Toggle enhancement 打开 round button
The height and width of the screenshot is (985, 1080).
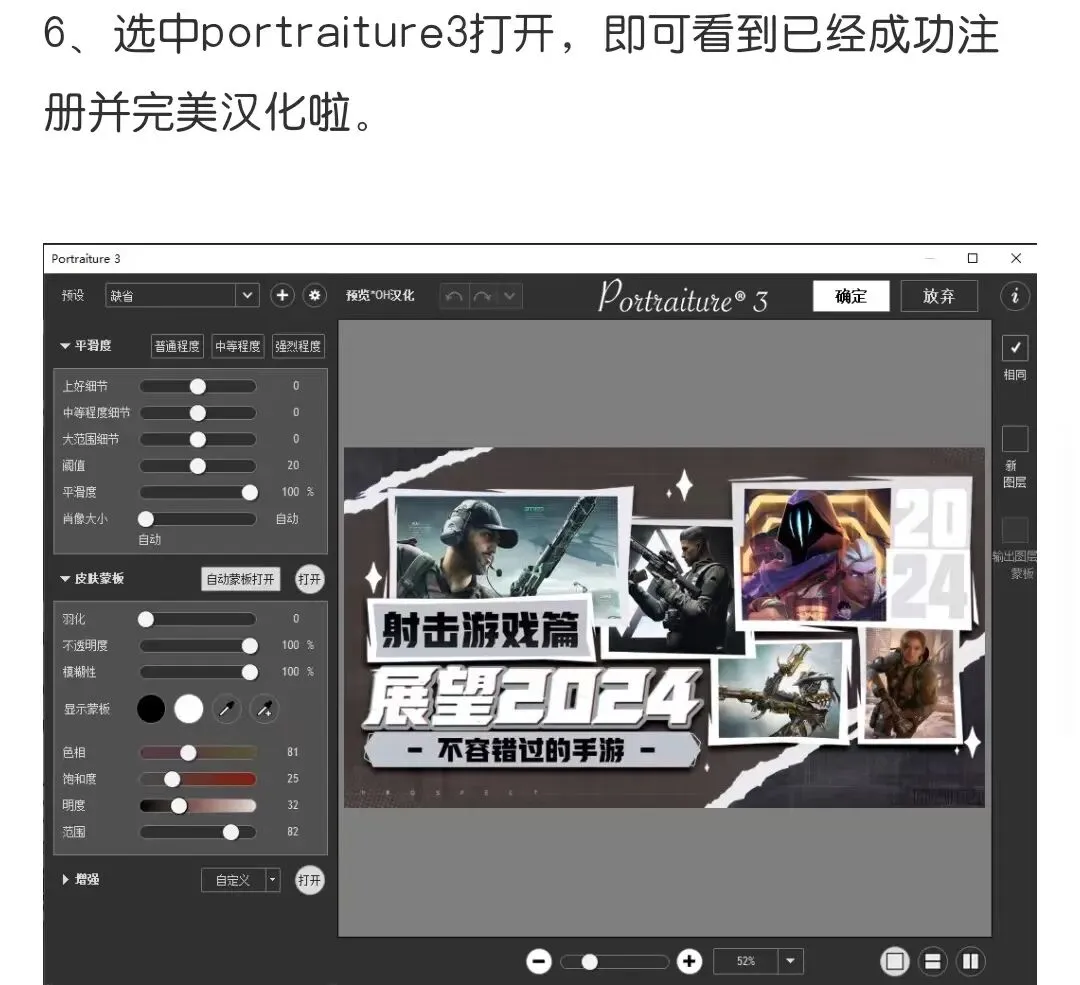pos(309,880)
